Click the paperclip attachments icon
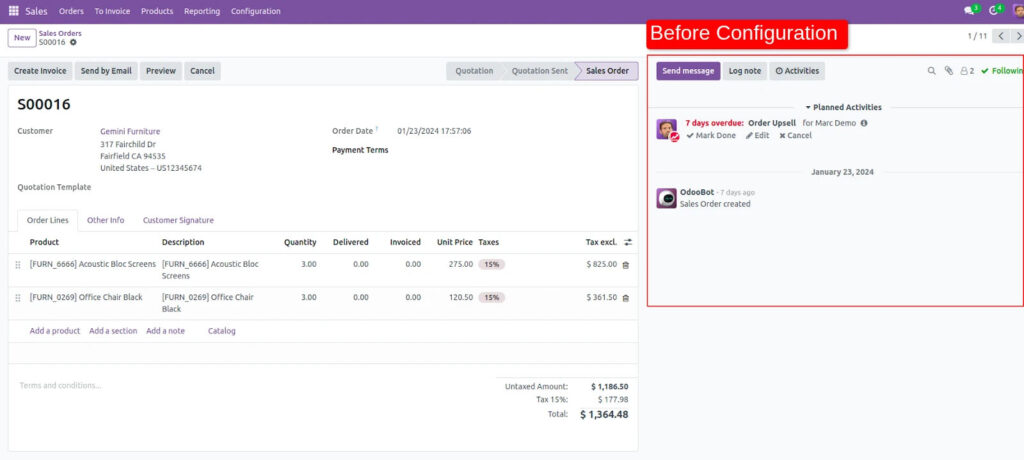The height and width of the screenshot is (460, 1024). coord(949,71)
